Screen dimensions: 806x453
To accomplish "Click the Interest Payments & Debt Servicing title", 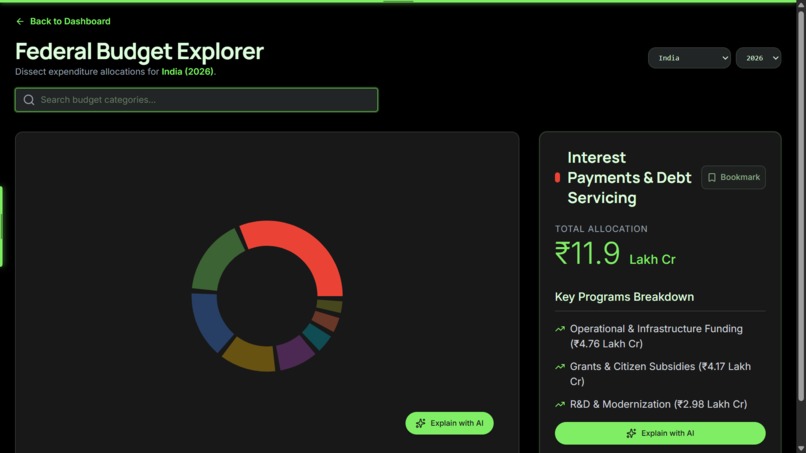I will 629,177.
